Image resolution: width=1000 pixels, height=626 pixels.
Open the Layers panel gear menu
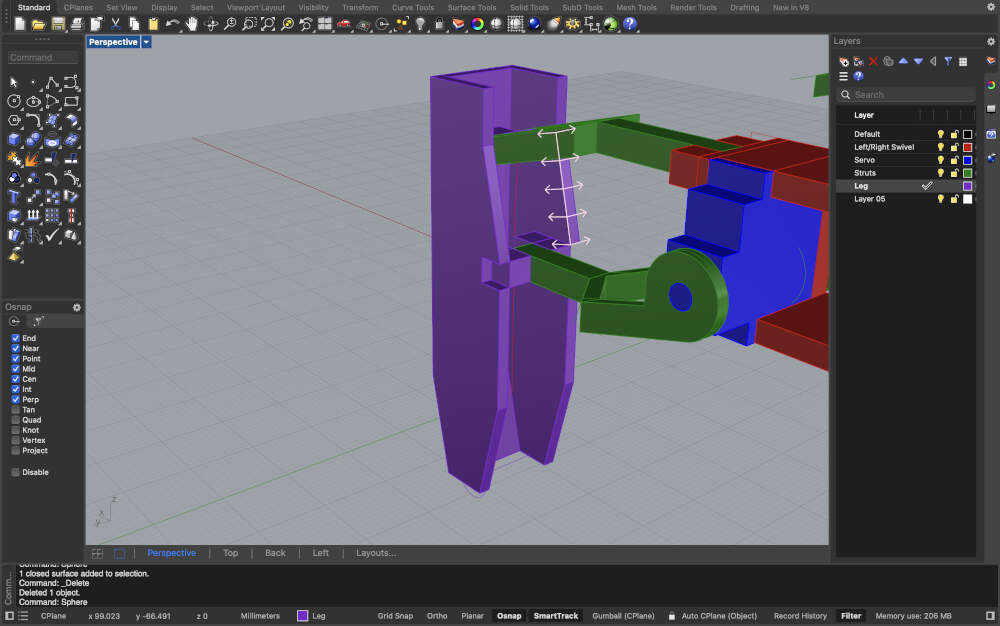pyautogui.click(x=990, y=41)
